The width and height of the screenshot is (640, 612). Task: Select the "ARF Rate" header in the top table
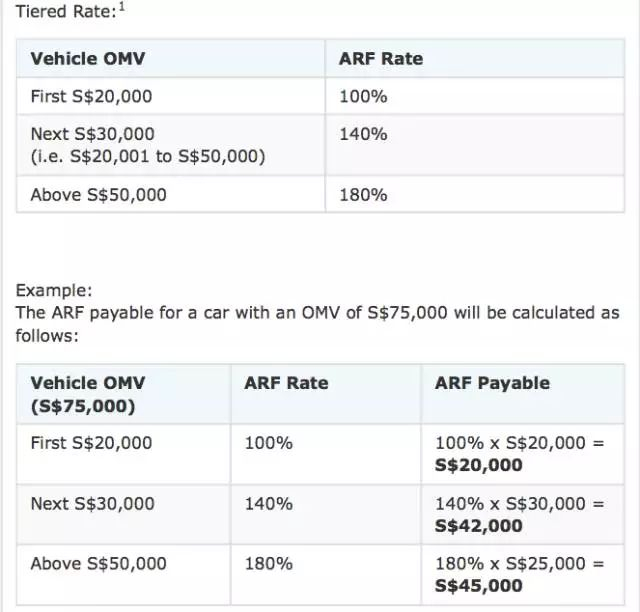coord(381,59)
